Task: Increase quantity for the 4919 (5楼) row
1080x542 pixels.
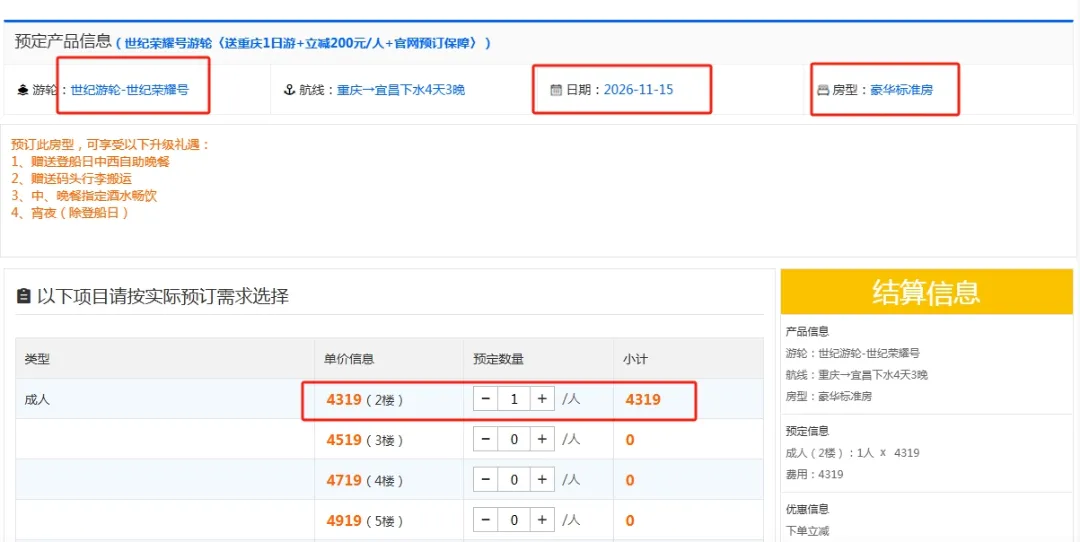Action: point(543,520)
